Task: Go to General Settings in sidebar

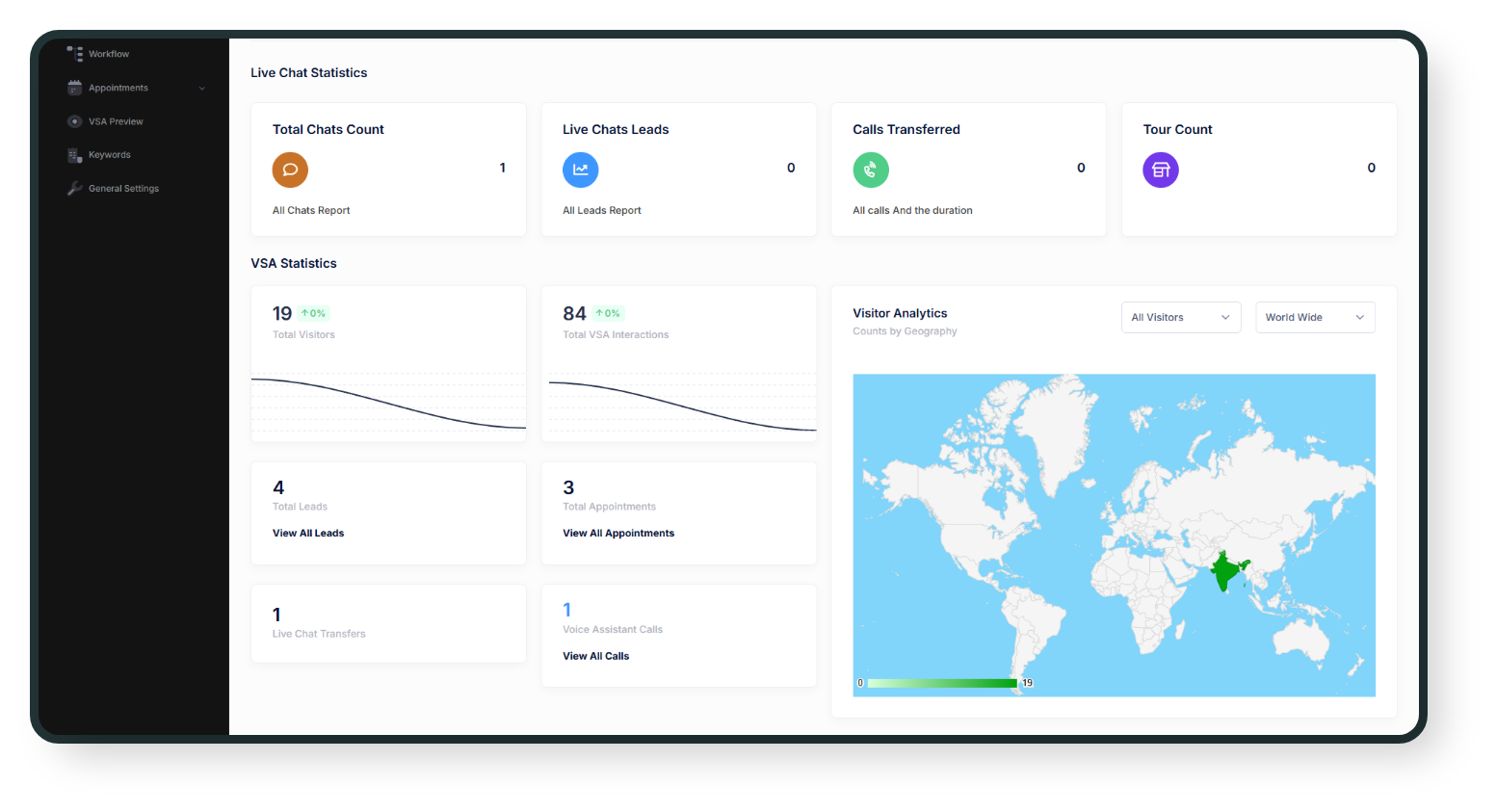Action: [x=123, y=189]
